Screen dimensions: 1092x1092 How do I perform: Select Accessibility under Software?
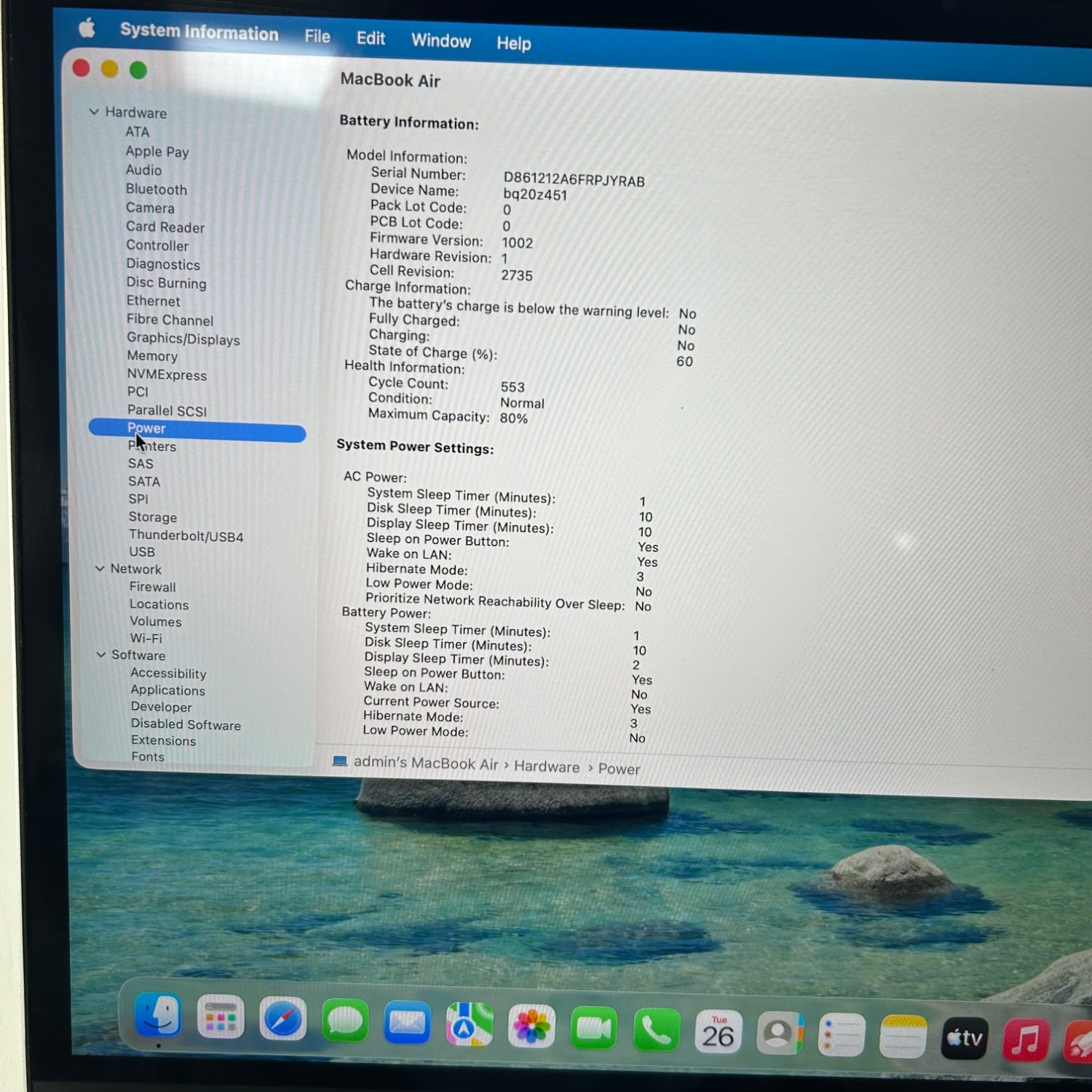coord(169,673)
